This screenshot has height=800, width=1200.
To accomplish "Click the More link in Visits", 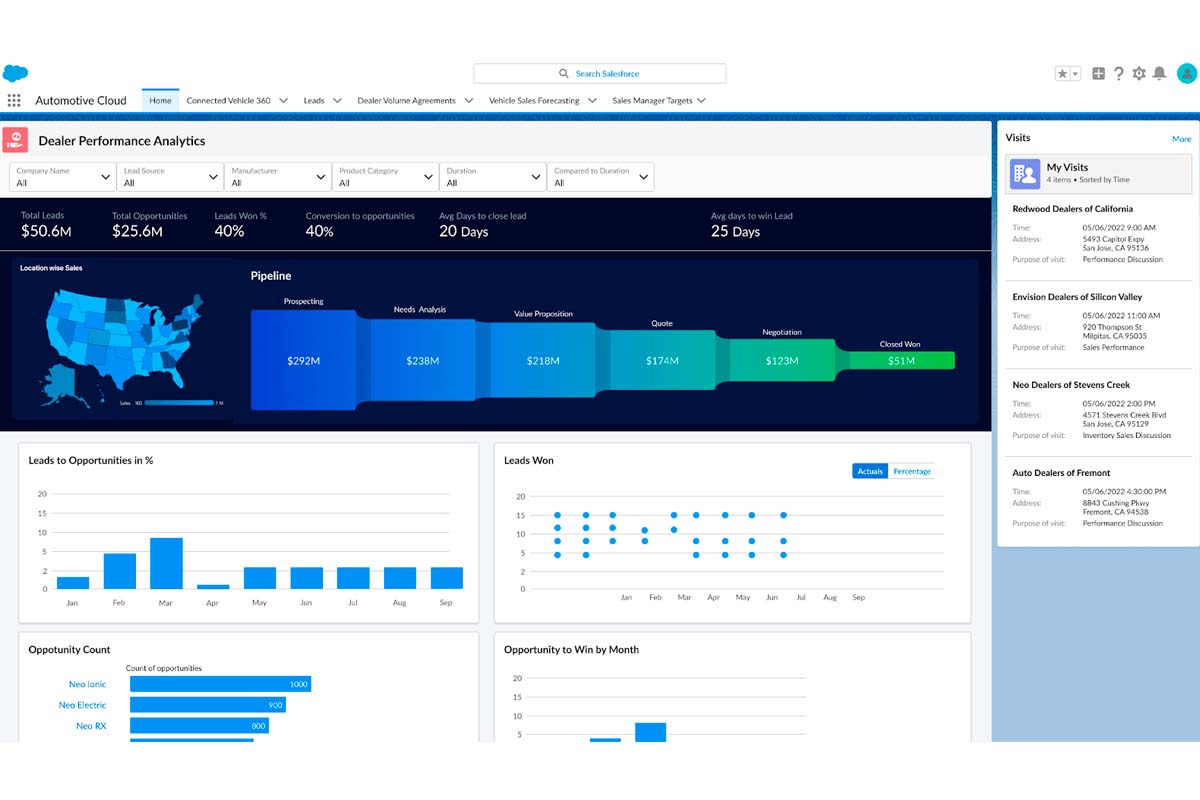I will click(x=1181, y=139).
